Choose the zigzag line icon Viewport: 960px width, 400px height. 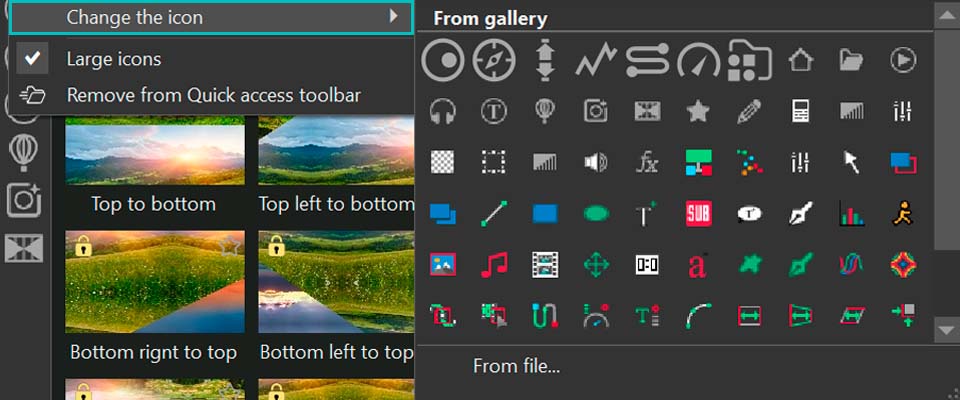click(596, 60)
